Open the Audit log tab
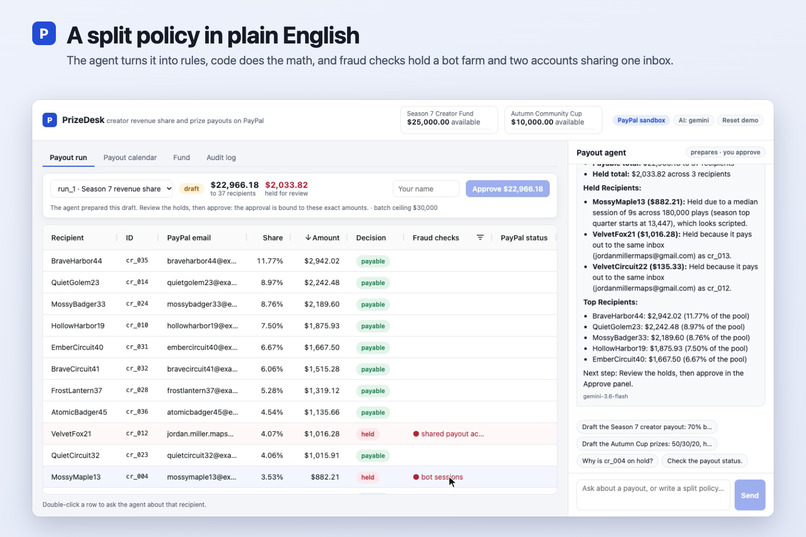The height and width of the screenshot is (537, 806). (x=221, y=157)
